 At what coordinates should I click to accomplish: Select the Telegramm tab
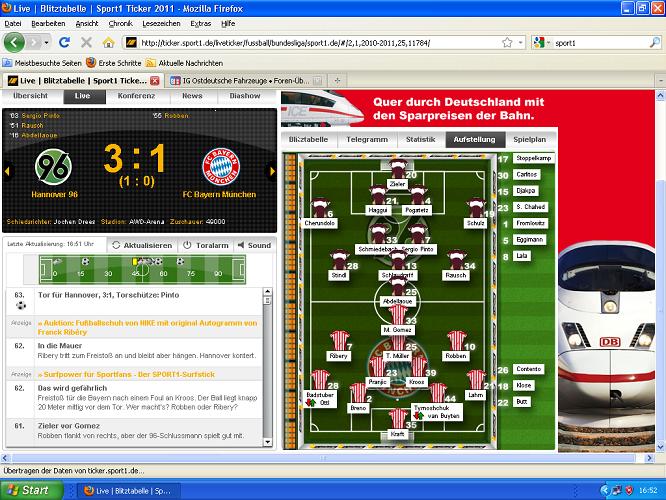coord(367,139)
